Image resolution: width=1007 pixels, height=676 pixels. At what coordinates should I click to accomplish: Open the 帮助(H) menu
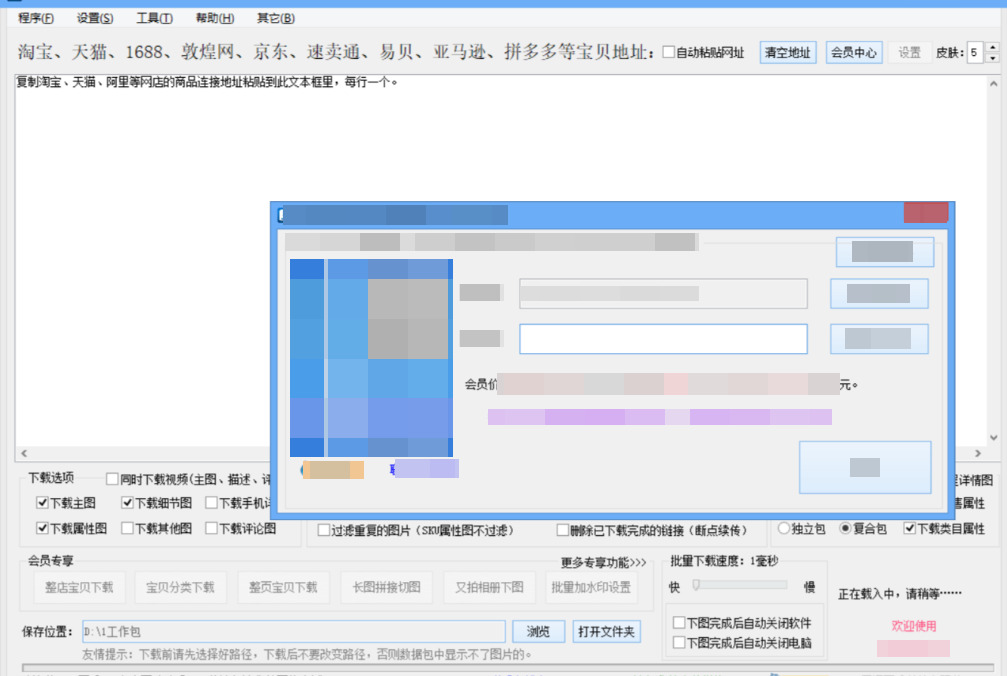(x=215, y=18)
